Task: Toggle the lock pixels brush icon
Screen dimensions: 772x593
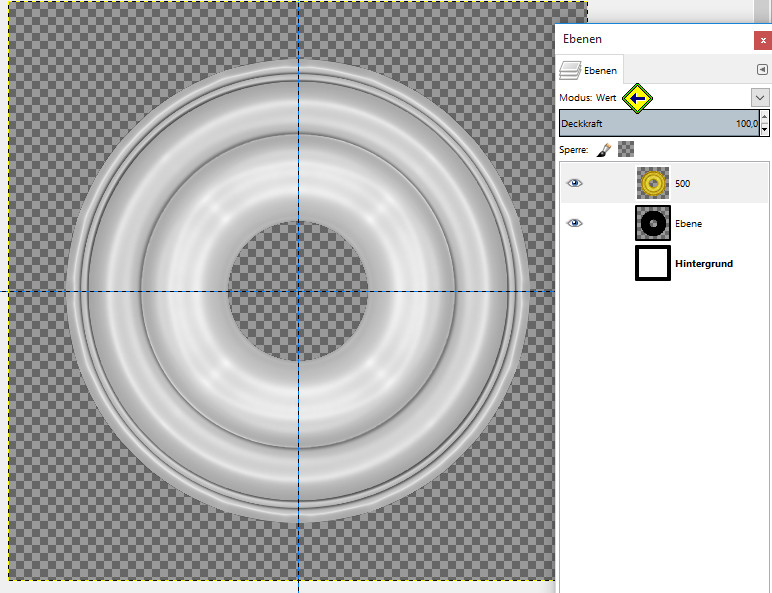Action: 604,150
